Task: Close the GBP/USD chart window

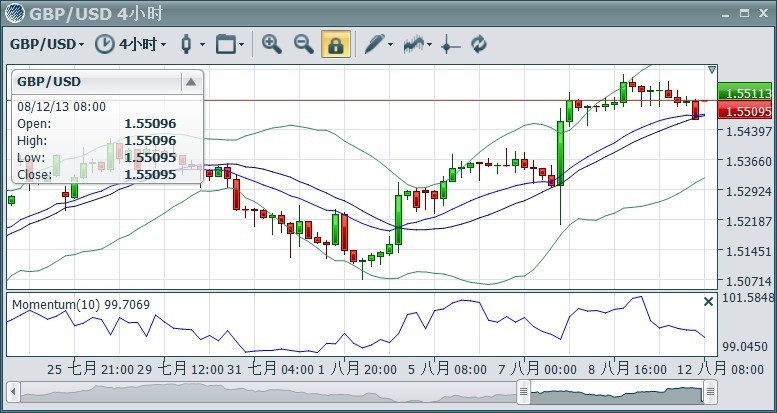Action: coord(763,13)
